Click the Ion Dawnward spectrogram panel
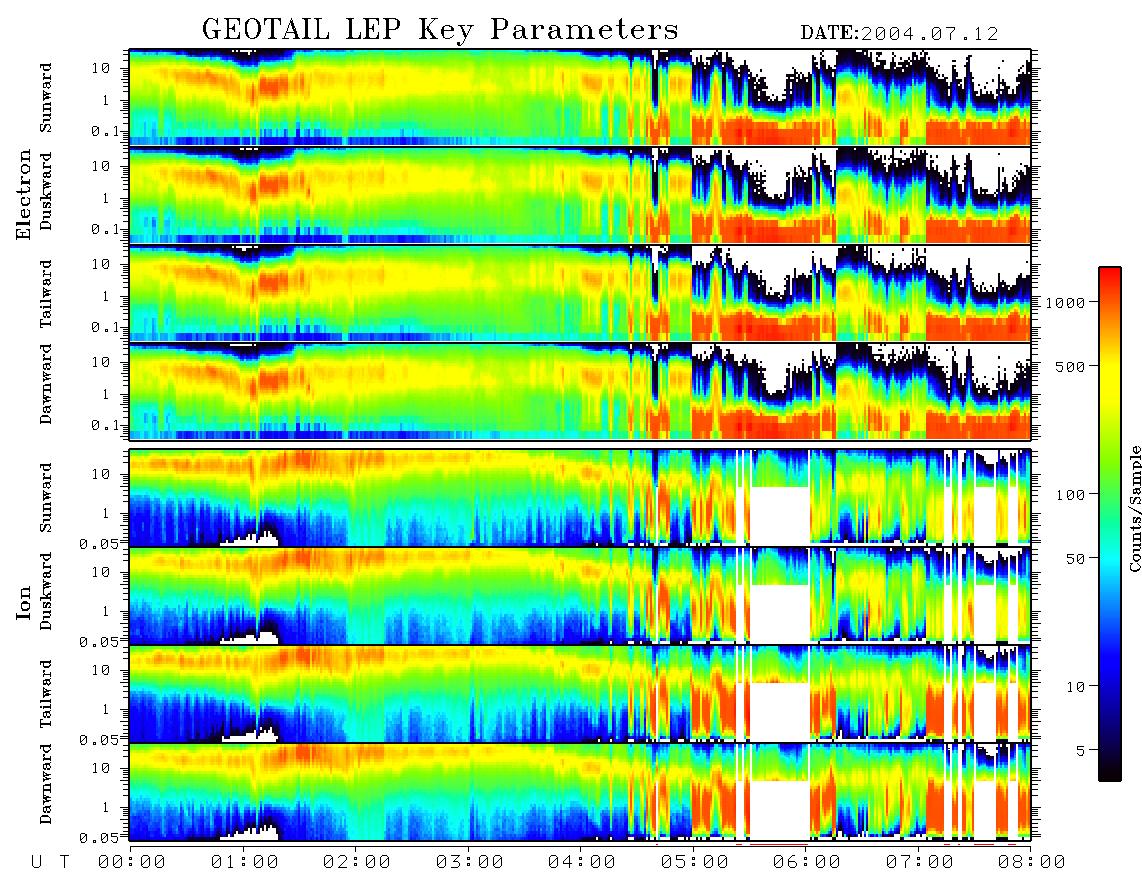The height and width of the screenshot is (880, 1142). 580,792
